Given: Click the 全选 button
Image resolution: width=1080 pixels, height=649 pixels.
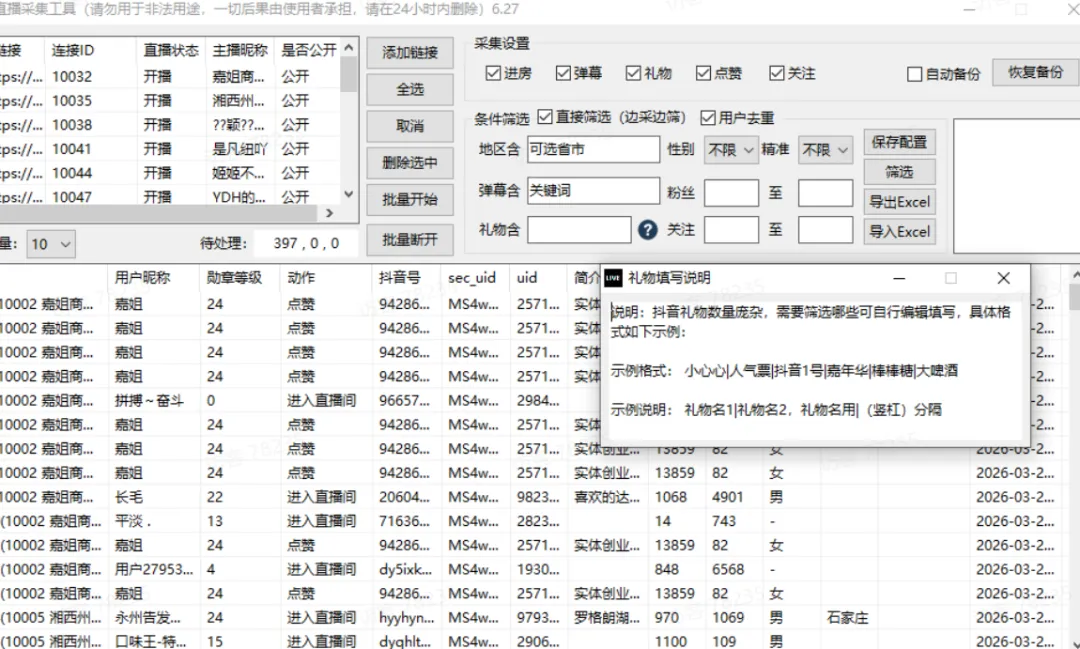Looking at the screenshot, I should [409, 89].
